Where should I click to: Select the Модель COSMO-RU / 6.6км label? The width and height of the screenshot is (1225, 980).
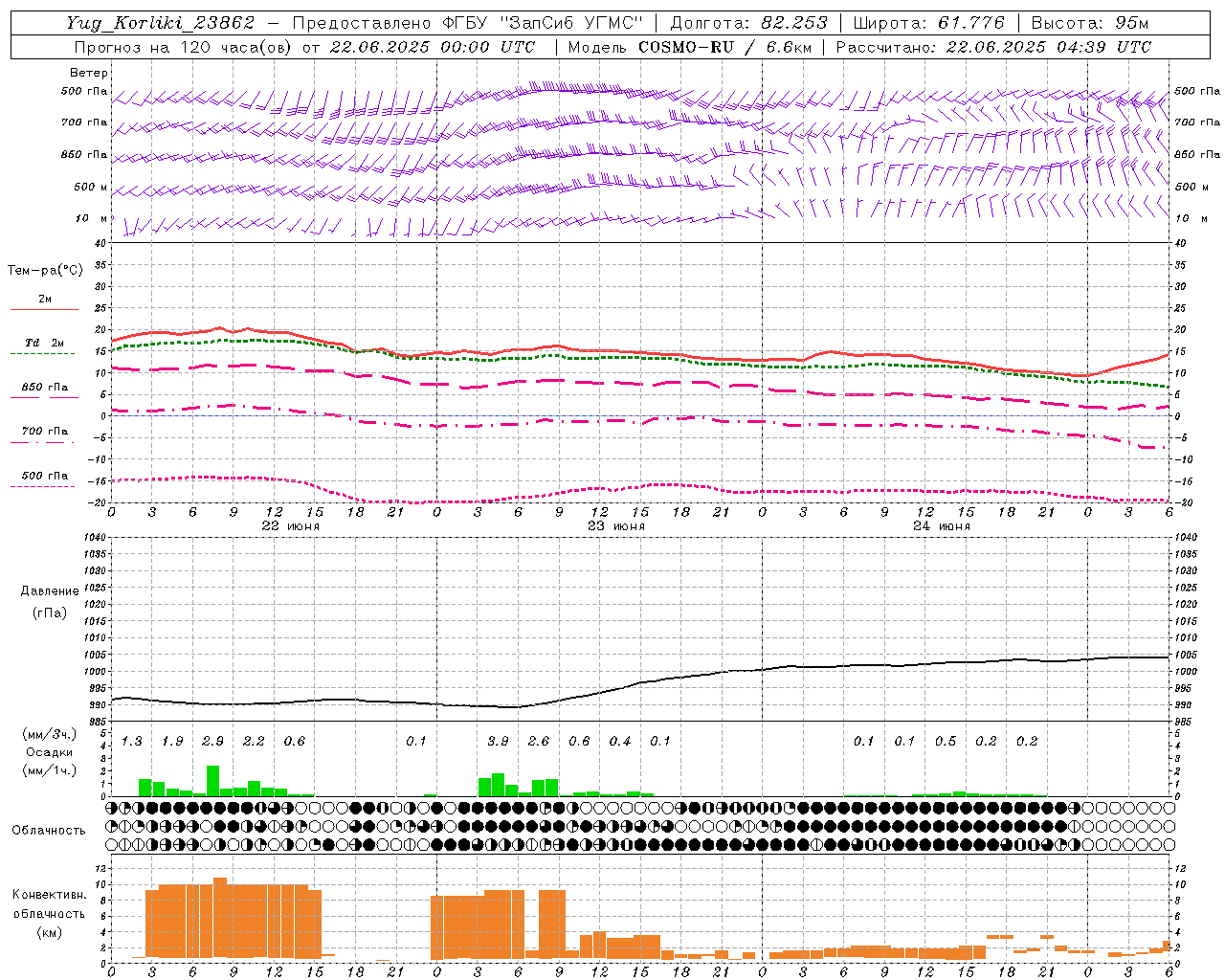click(x=688, y=47)
